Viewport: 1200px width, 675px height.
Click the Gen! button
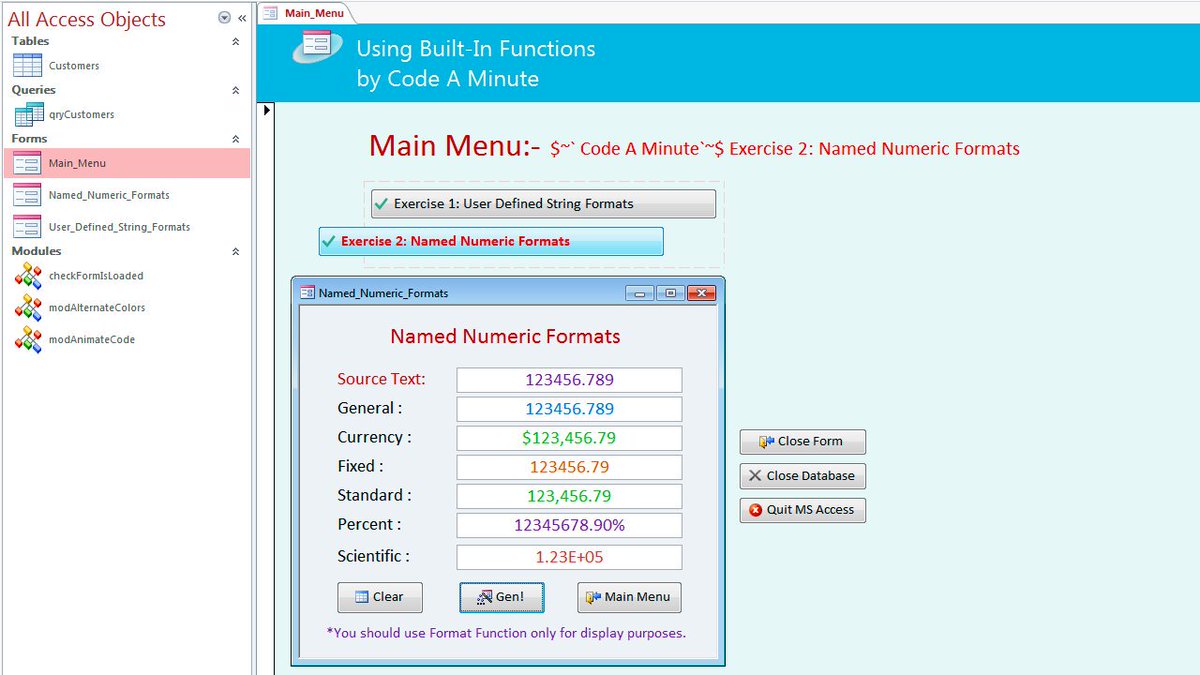502,597
